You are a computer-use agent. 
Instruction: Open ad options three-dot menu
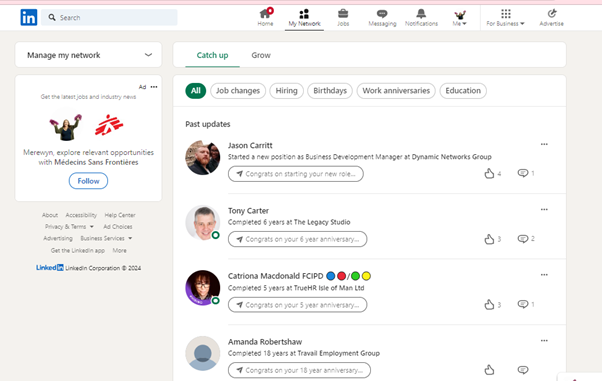pyautogui.click(x=154, y=87)
